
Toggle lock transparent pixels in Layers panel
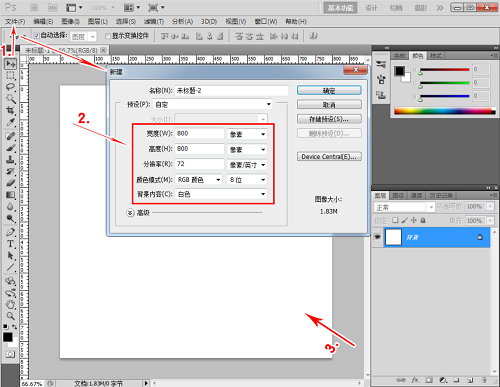tap(395, 220)
